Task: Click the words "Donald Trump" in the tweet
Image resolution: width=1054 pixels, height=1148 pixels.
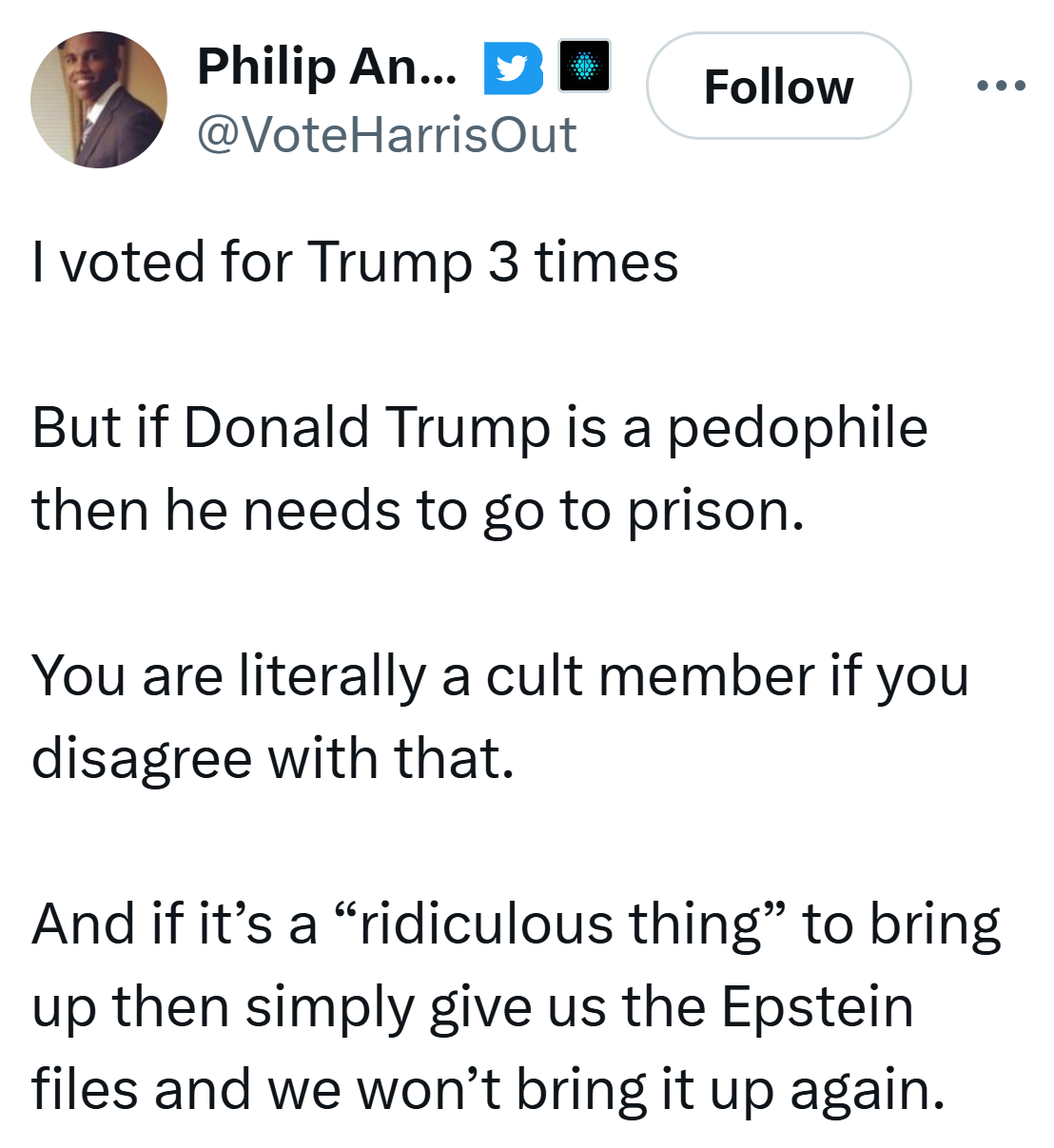Action: 367,428
